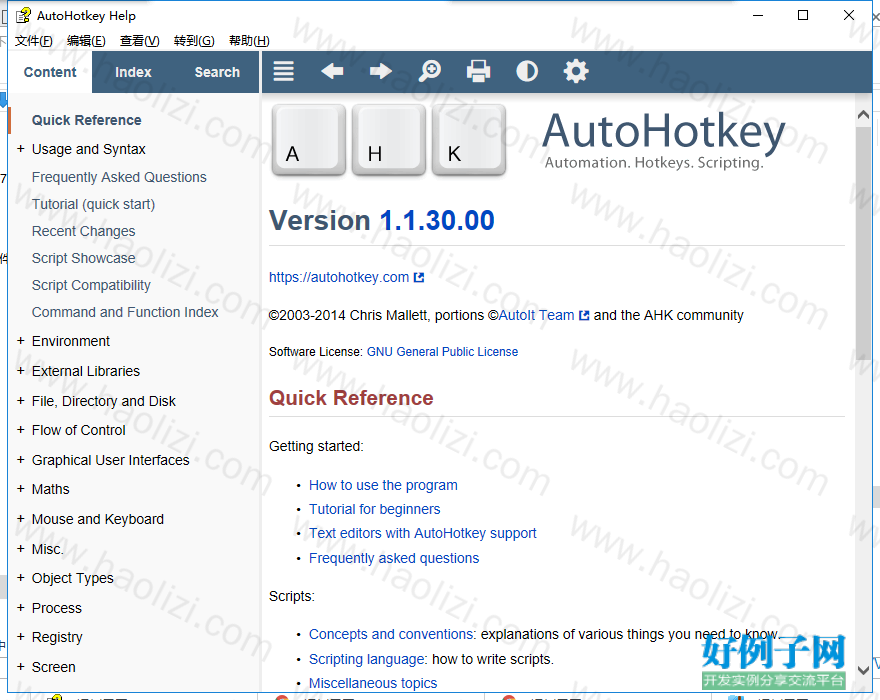This screenshot has height=700, width=880.
Task: Expand the Usage and Syntax node
Action: click(x=21, y=149)
